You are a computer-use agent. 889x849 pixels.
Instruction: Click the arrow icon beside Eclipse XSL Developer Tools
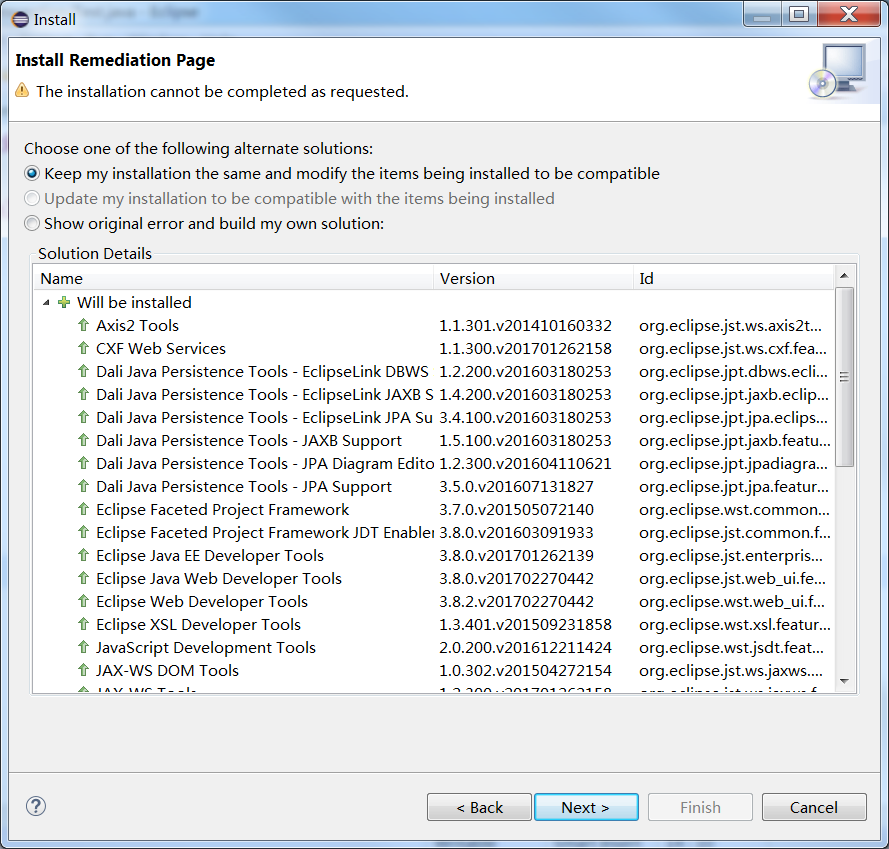[83, 624]
